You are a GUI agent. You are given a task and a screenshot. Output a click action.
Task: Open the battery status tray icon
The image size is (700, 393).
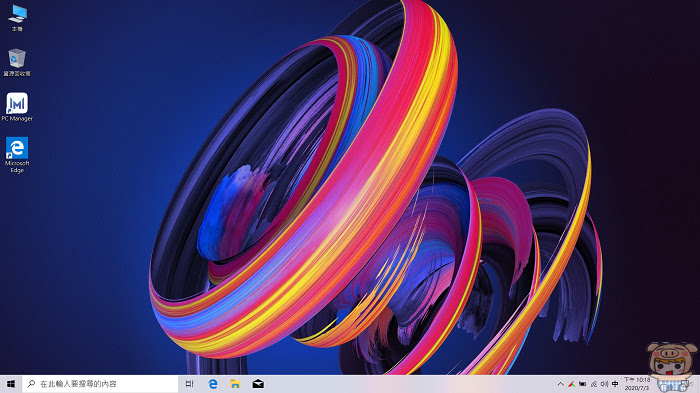point(583,384)
